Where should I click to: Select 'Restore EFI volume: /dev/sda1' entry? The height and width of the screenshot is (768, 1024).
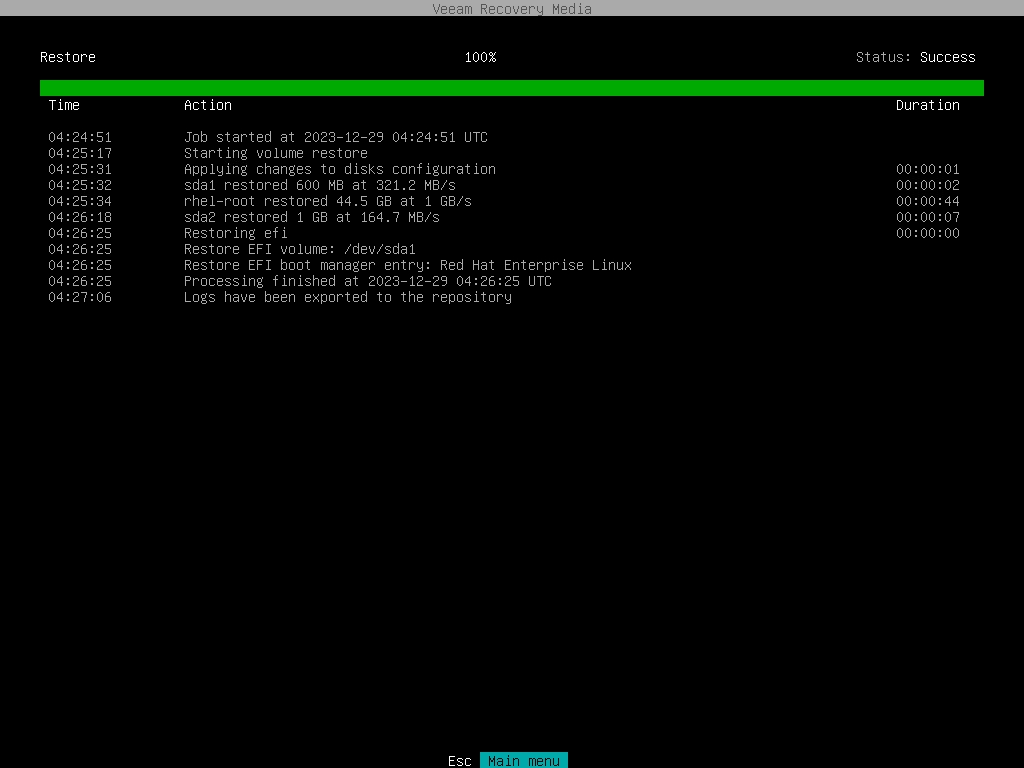click(x=299, y=249)
